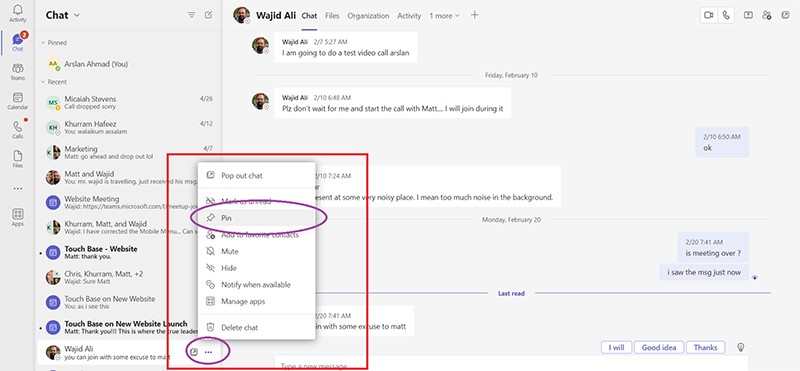
Task: Switch to the Chat tab
Action: point(309,16)
